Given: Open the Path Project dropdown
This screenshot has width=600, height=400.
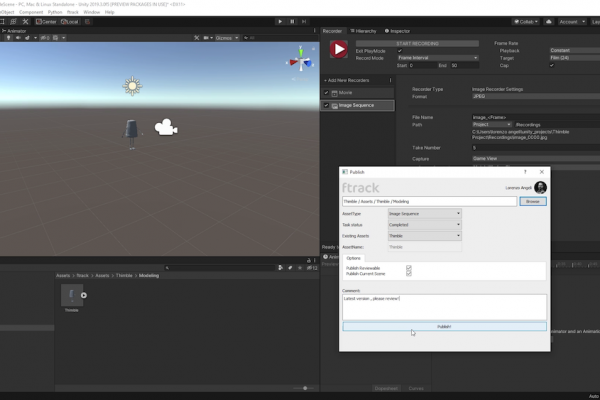Looking at the screenshot, I should [491, 125].
